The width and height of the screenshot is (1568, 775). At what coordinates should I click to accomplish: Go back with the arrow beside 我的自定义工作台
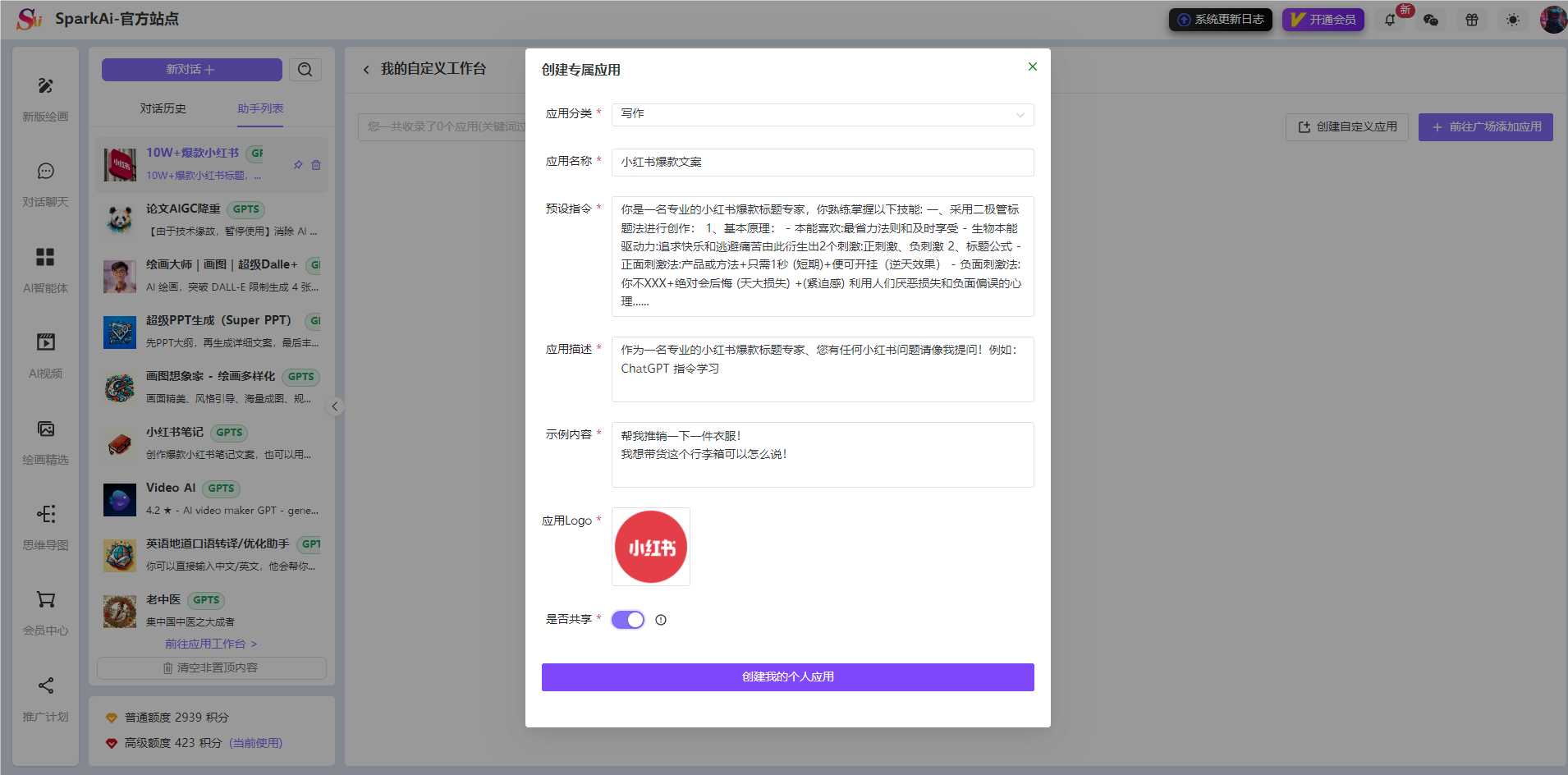(x=366, y=70)
